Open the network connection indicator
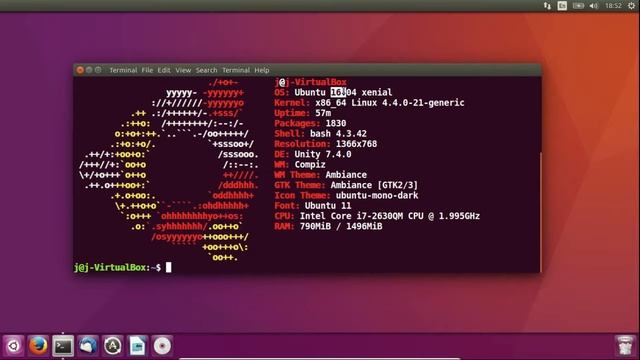Viewport: 640px width, 360px height. coord(547,6)
